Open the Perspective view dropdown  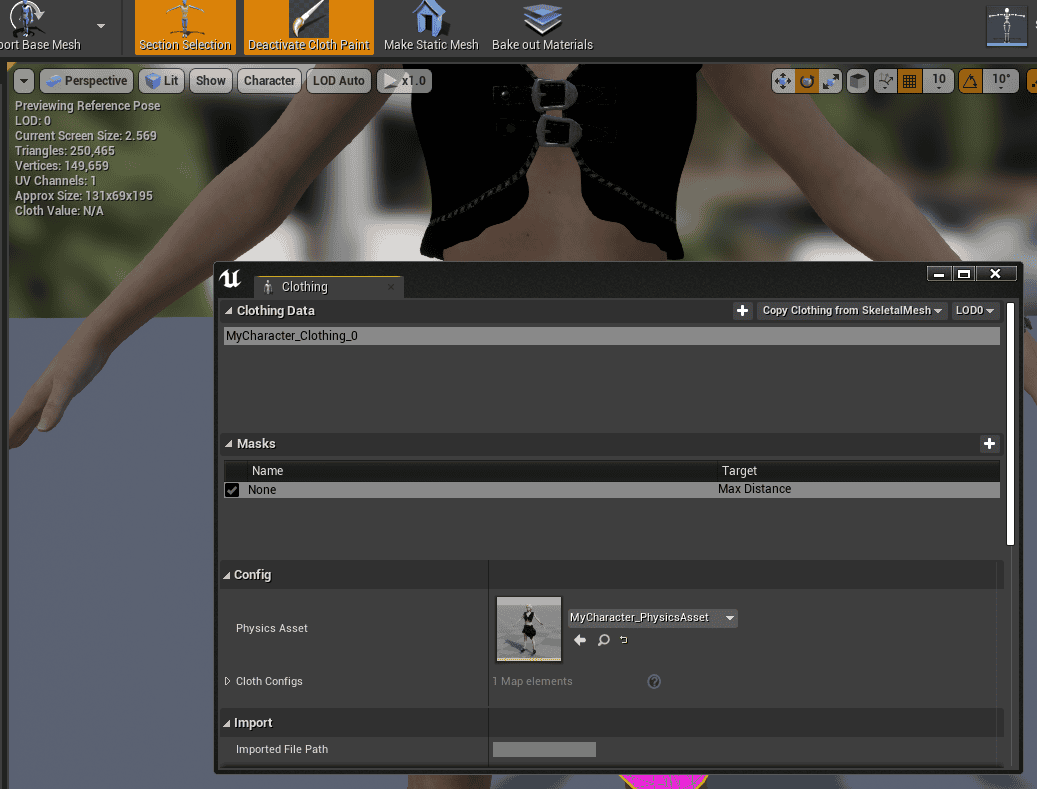pos(86,81)
